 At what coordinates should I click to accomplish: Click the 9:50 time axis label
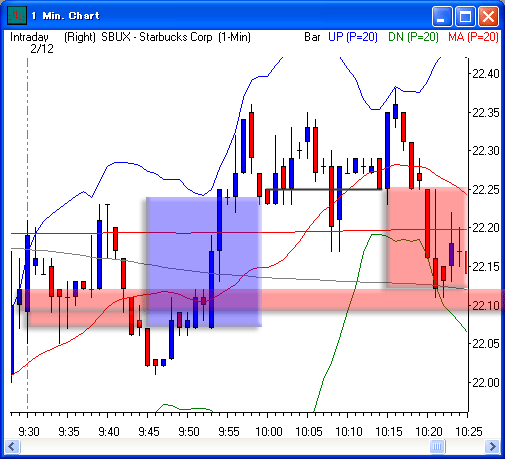click(x=189, y=432)
